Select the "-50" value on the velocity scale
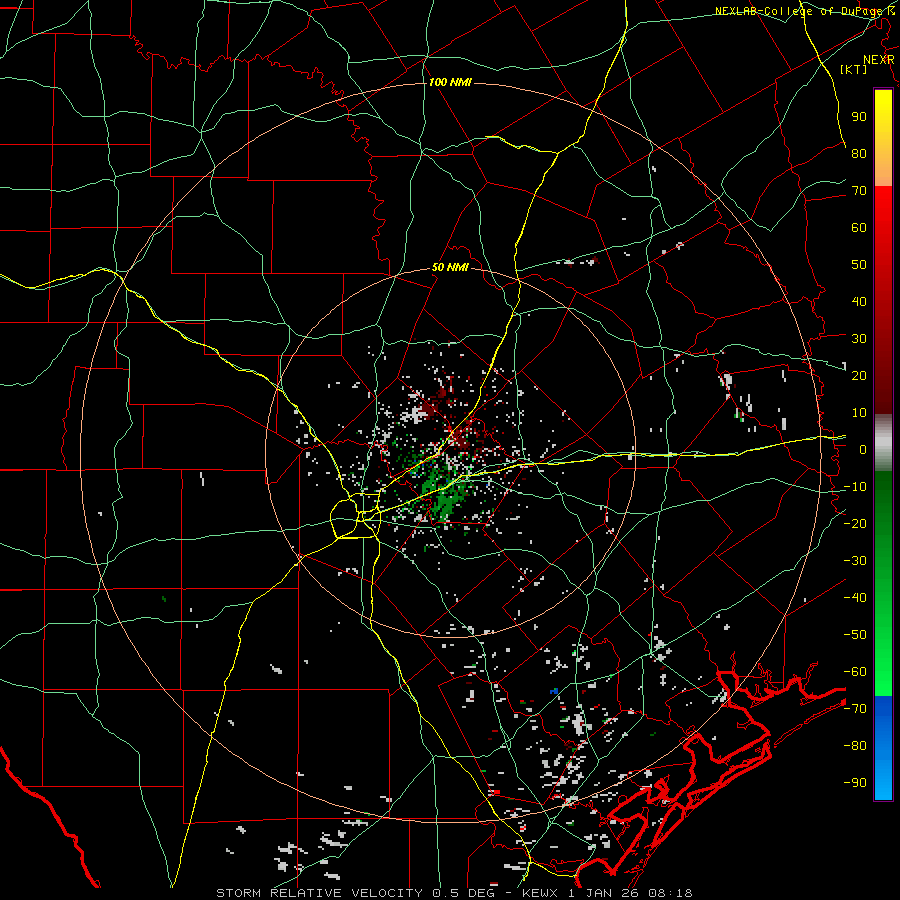Viewport: 900px width, 900px height. click(x=855, y=635)
